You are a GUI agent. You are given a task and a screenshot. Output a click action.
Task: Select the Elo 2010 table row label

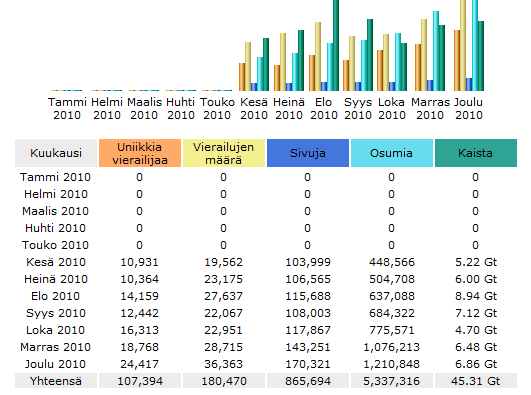click(x=56, y=296)
